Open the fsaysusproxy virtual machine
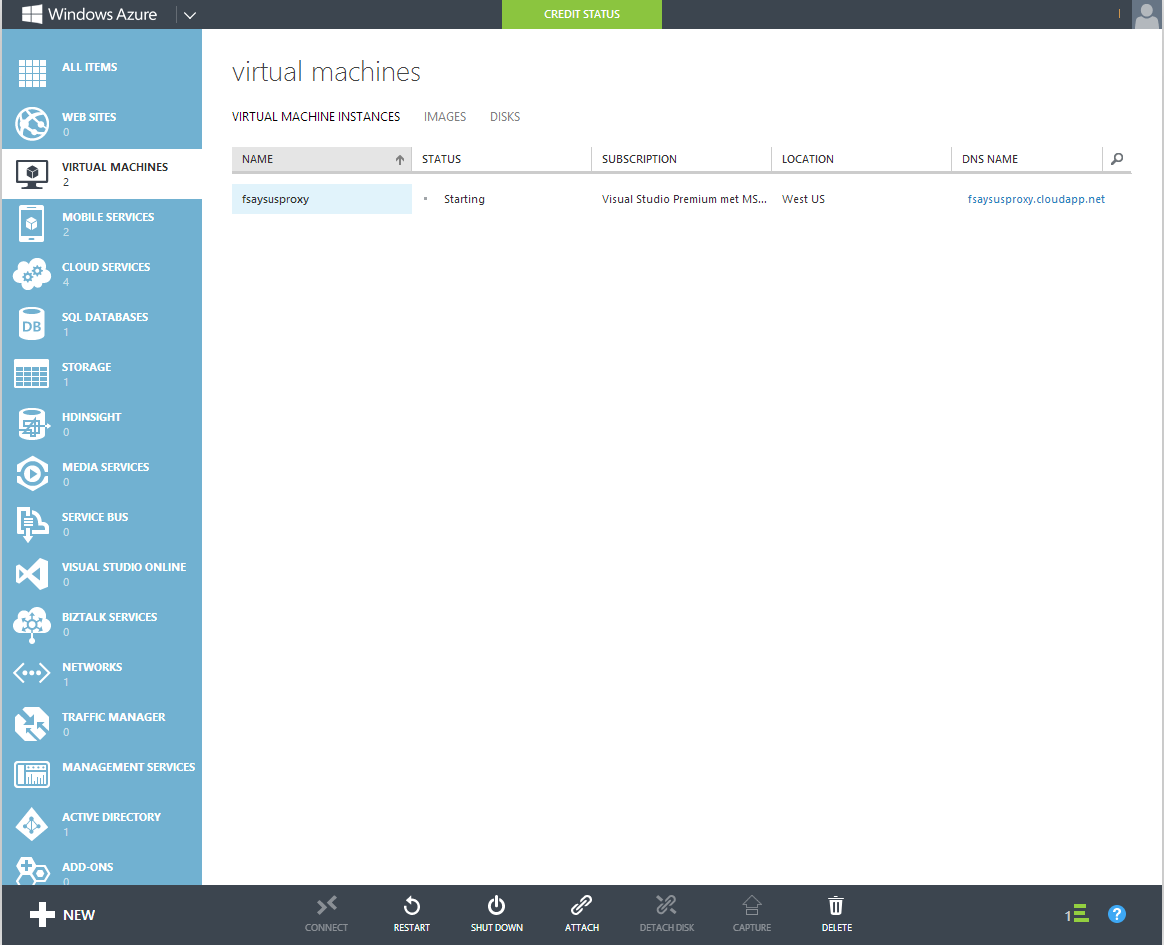1164x945 pixels. (x=275, y=199)
